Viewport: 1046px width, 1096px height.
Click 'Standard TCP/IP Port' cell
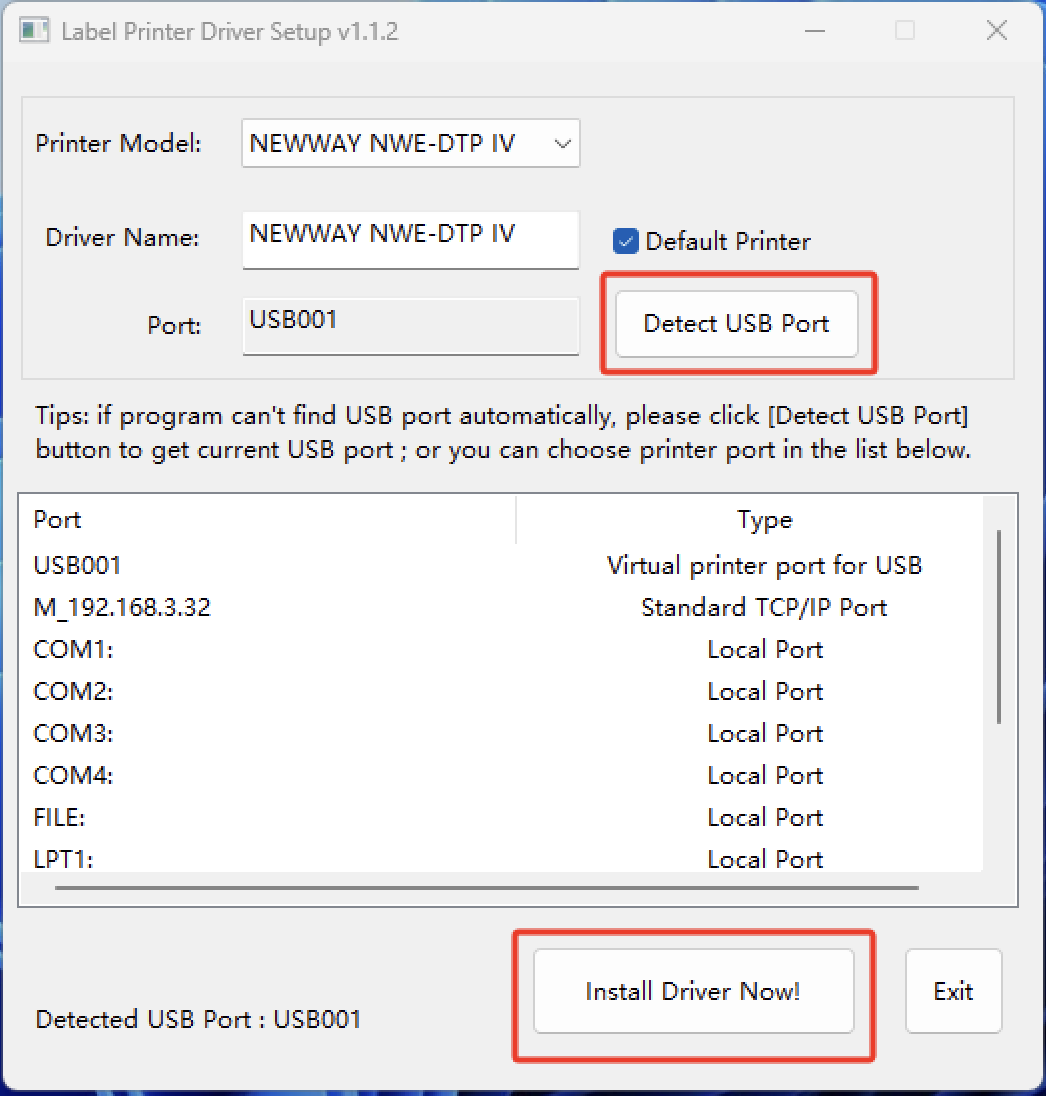click(764, 607)
